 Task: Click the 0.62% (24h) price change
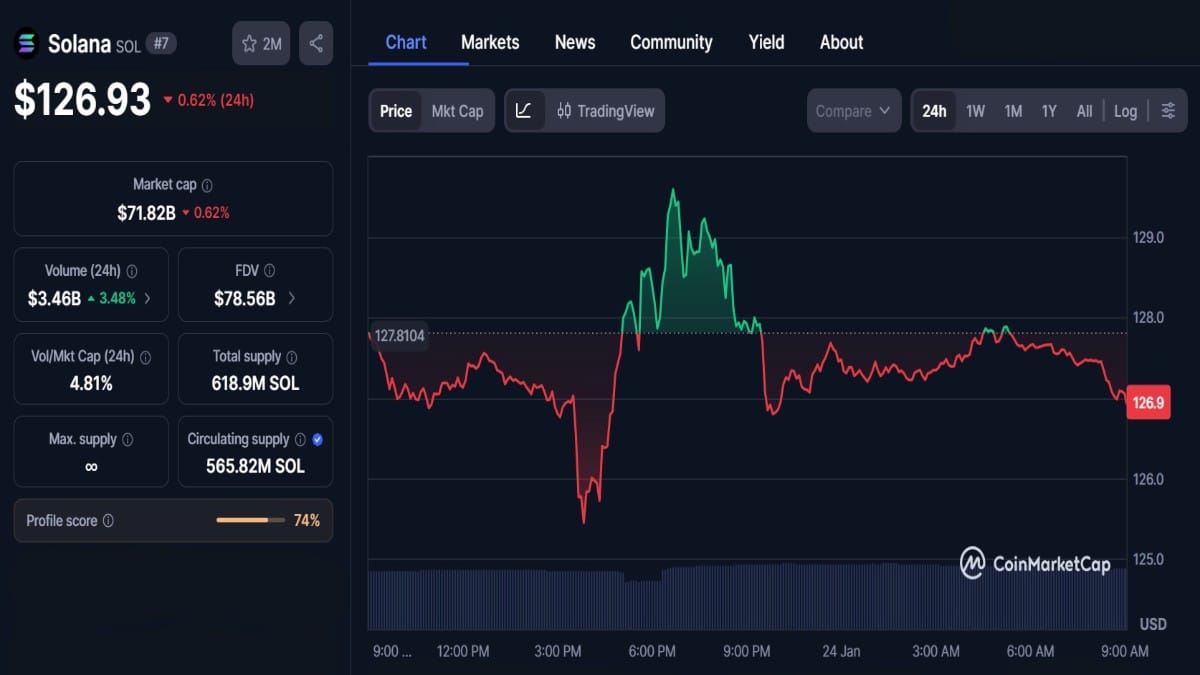(x=208, y=100)
